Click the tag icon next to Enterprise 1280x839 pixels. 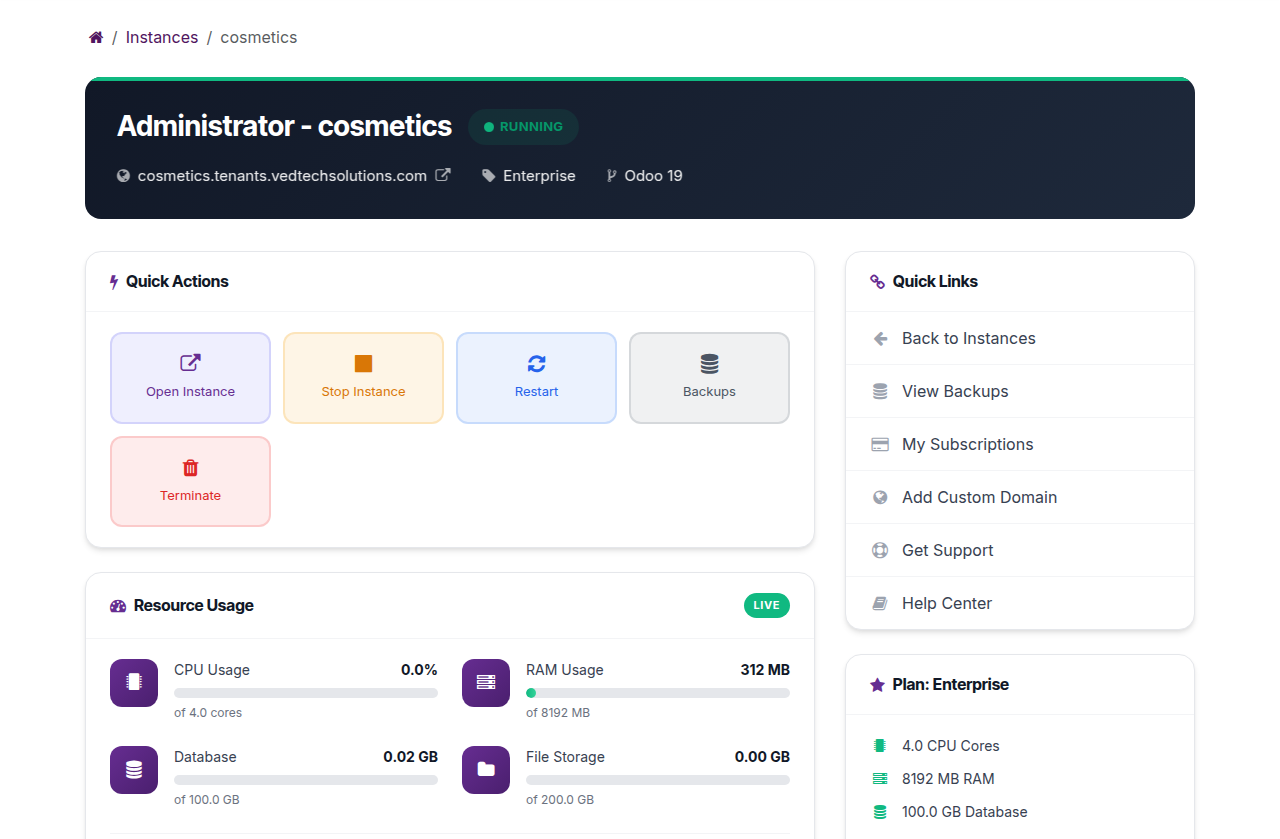[x=489, y=176]
